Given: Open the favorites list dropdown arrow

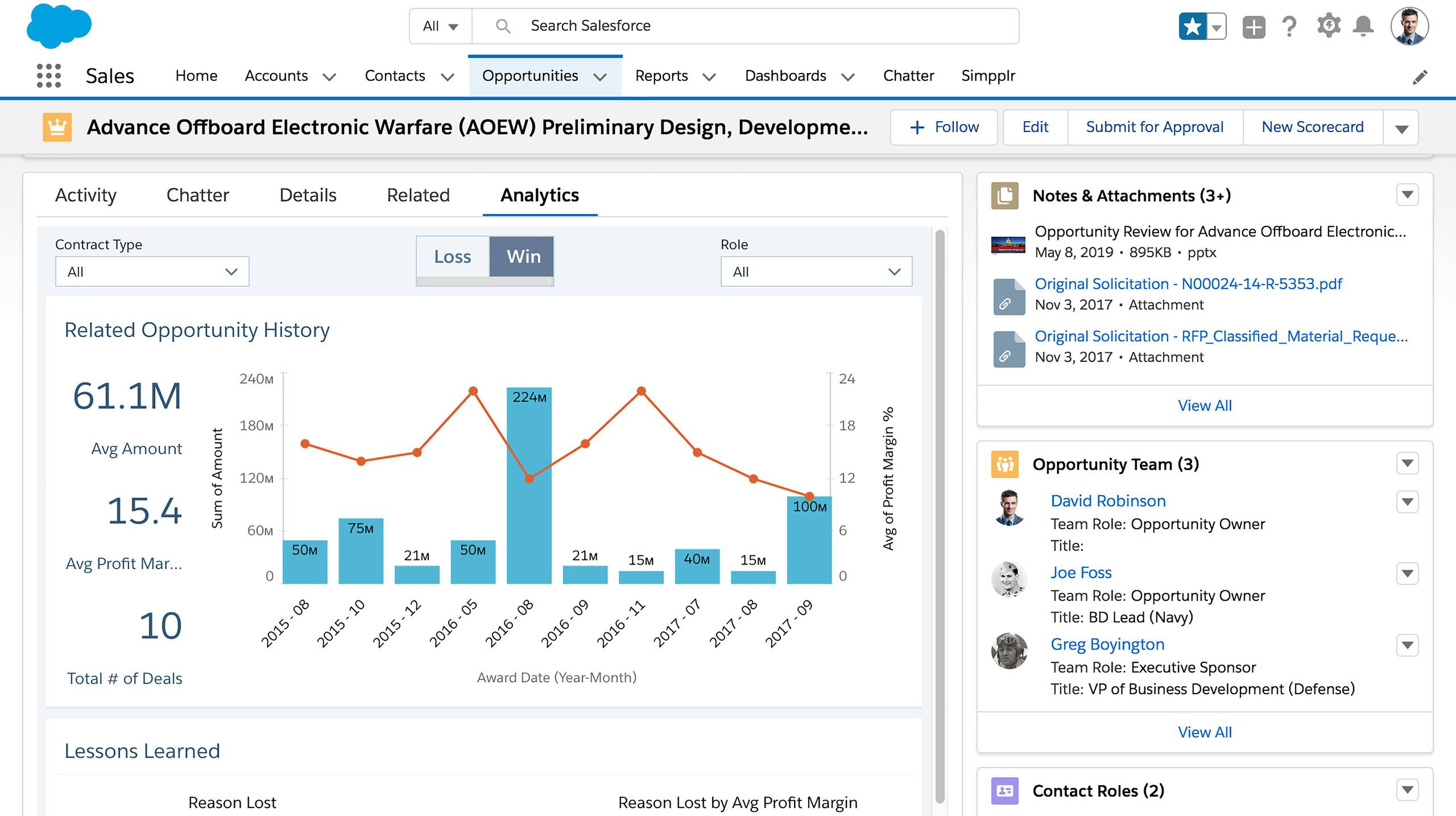Looking at the screenshot, I should pyautogui.click(x=1217, y=27).
